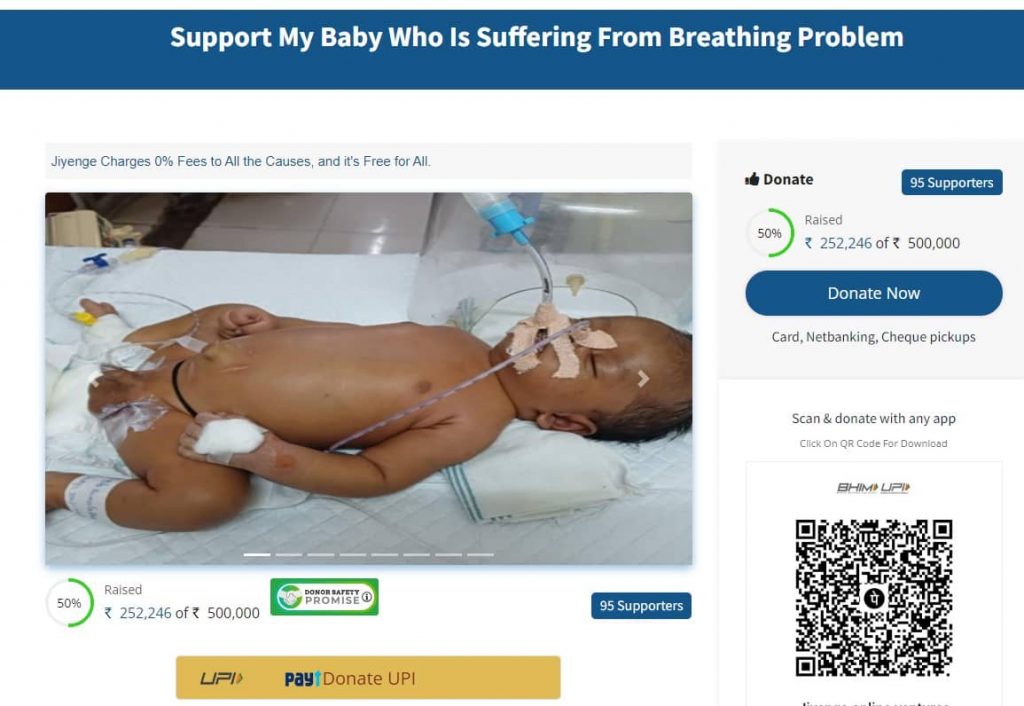Click the 50% progress circle below the photo

[x=69, y=603]
